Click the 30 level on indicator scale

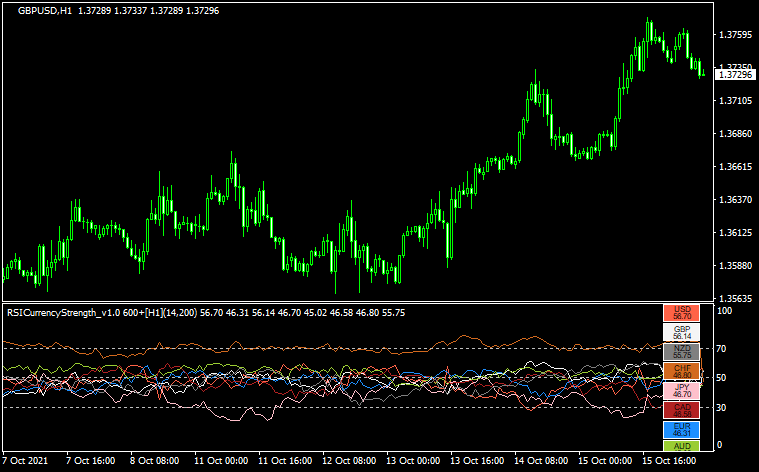point(722,407)
